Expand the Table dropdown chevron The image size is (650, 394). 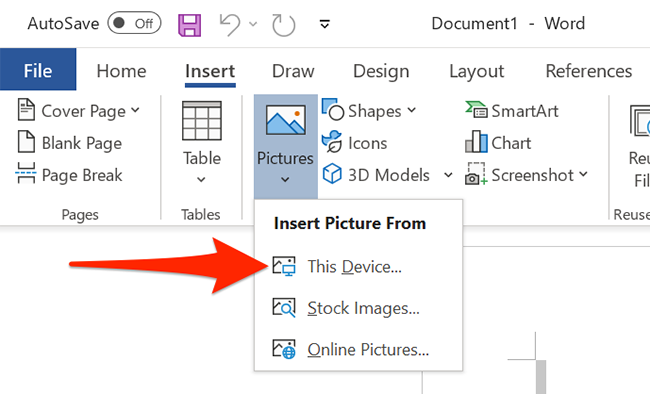[201, 180]
